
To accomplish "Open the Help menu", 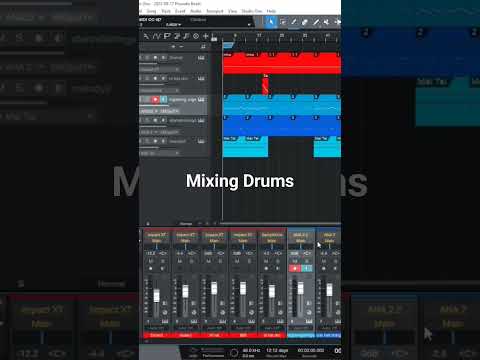I will click(271, 11).
